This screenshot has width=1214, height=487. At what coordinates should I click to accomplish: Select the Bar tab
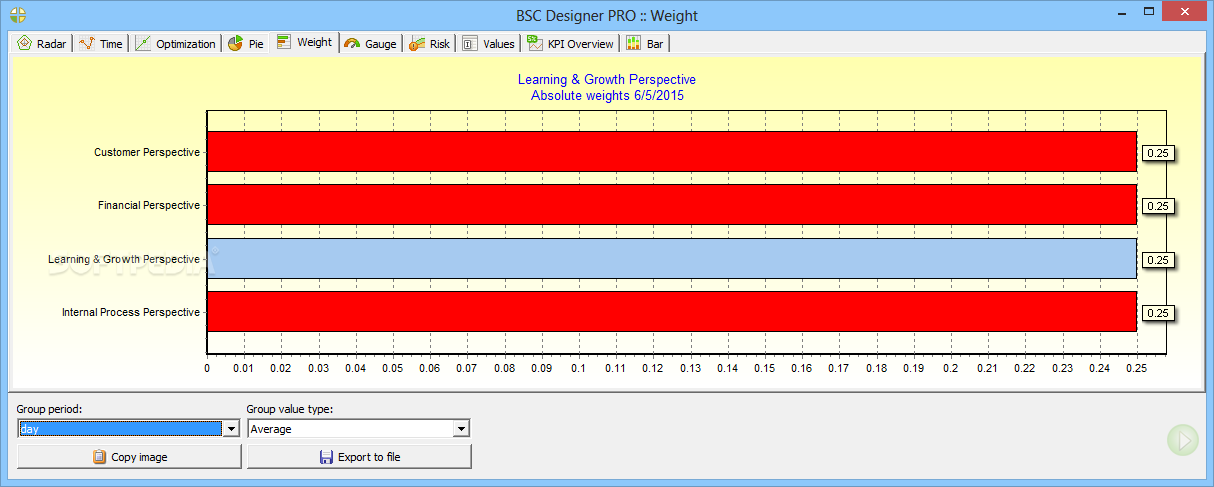[x=645, y=43]
